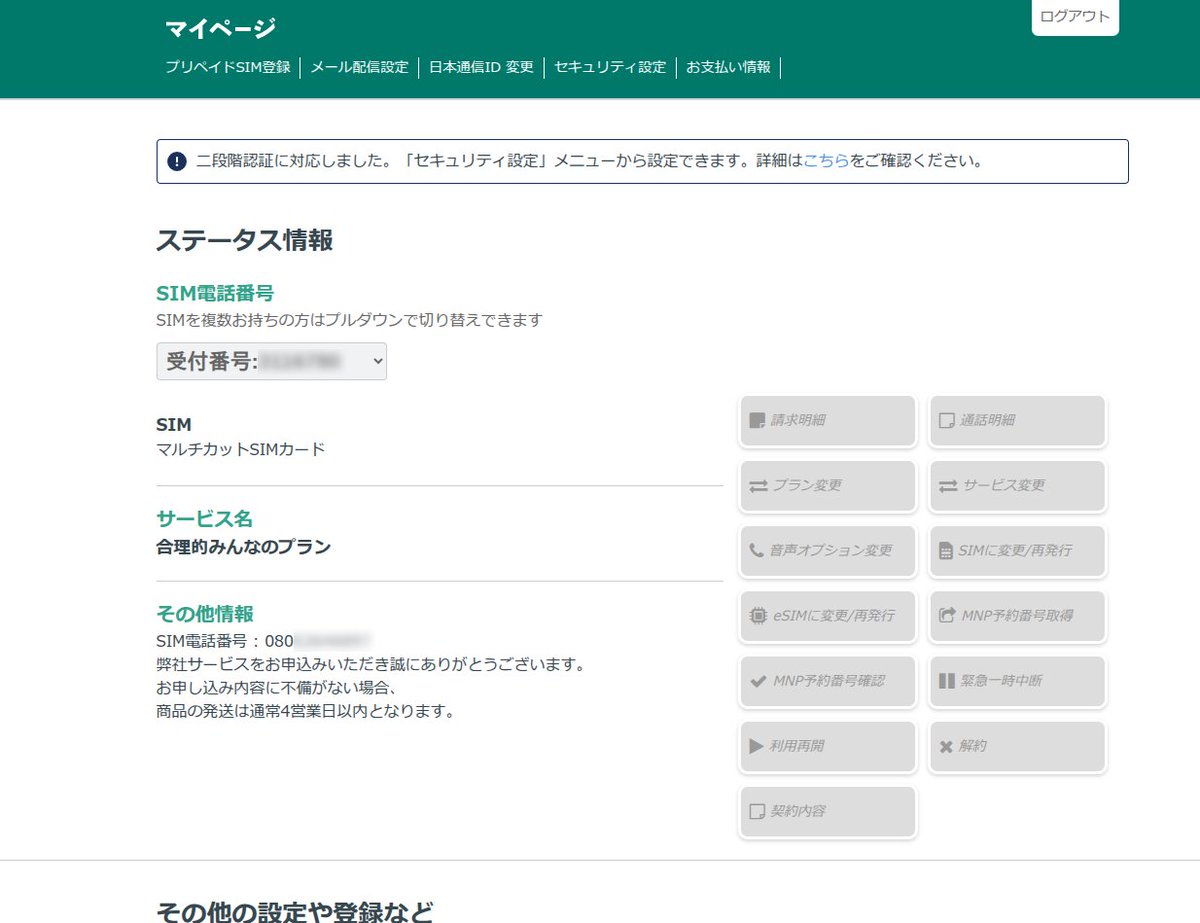Click the 緊急一時中断 button label
Viewport: 1200px width, 923px height.
(1003, 681)
